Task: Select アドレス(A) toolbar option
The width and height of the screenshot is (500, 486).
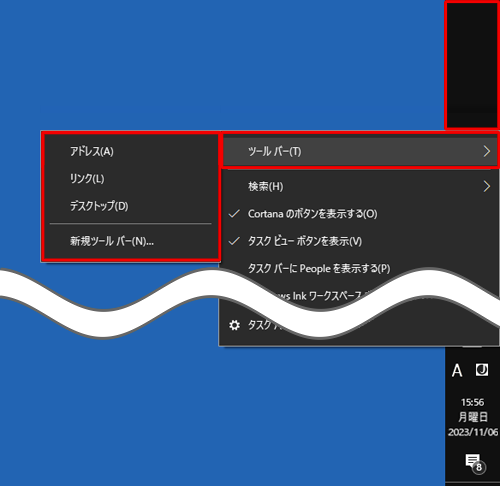Action: point(131,152)
